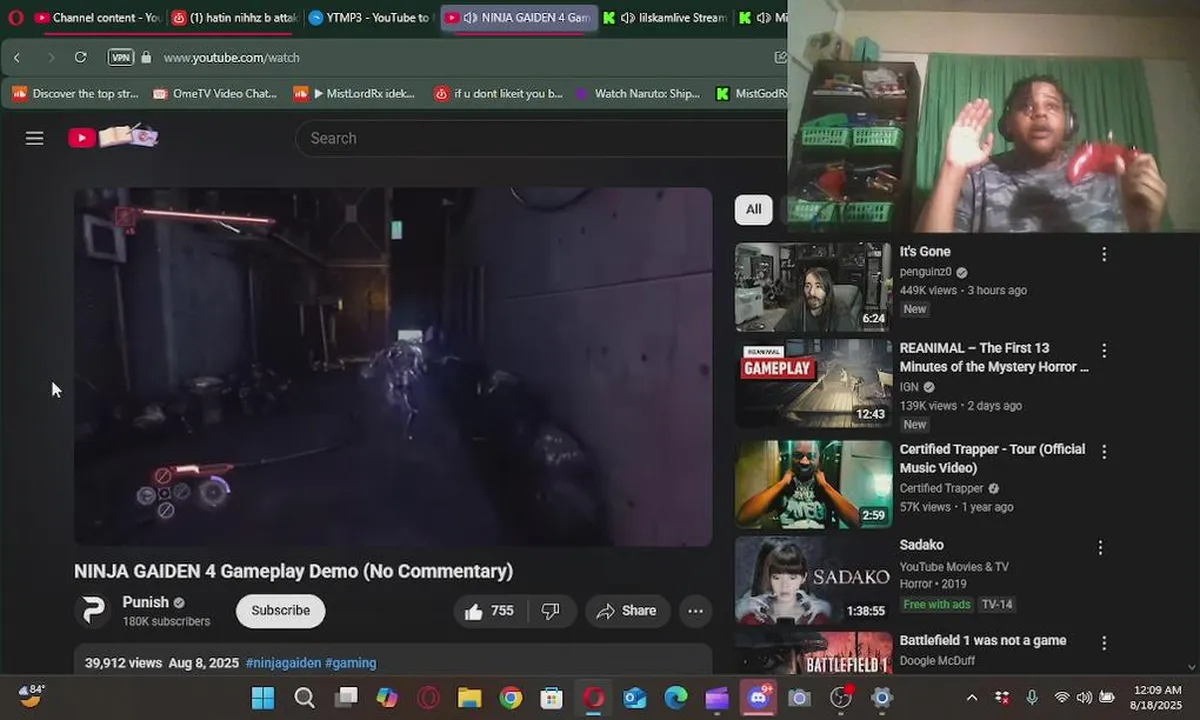Launch Microsoft Edge from taskbar
Screen dimensions: 1200x720
click(x=676, y=698)
